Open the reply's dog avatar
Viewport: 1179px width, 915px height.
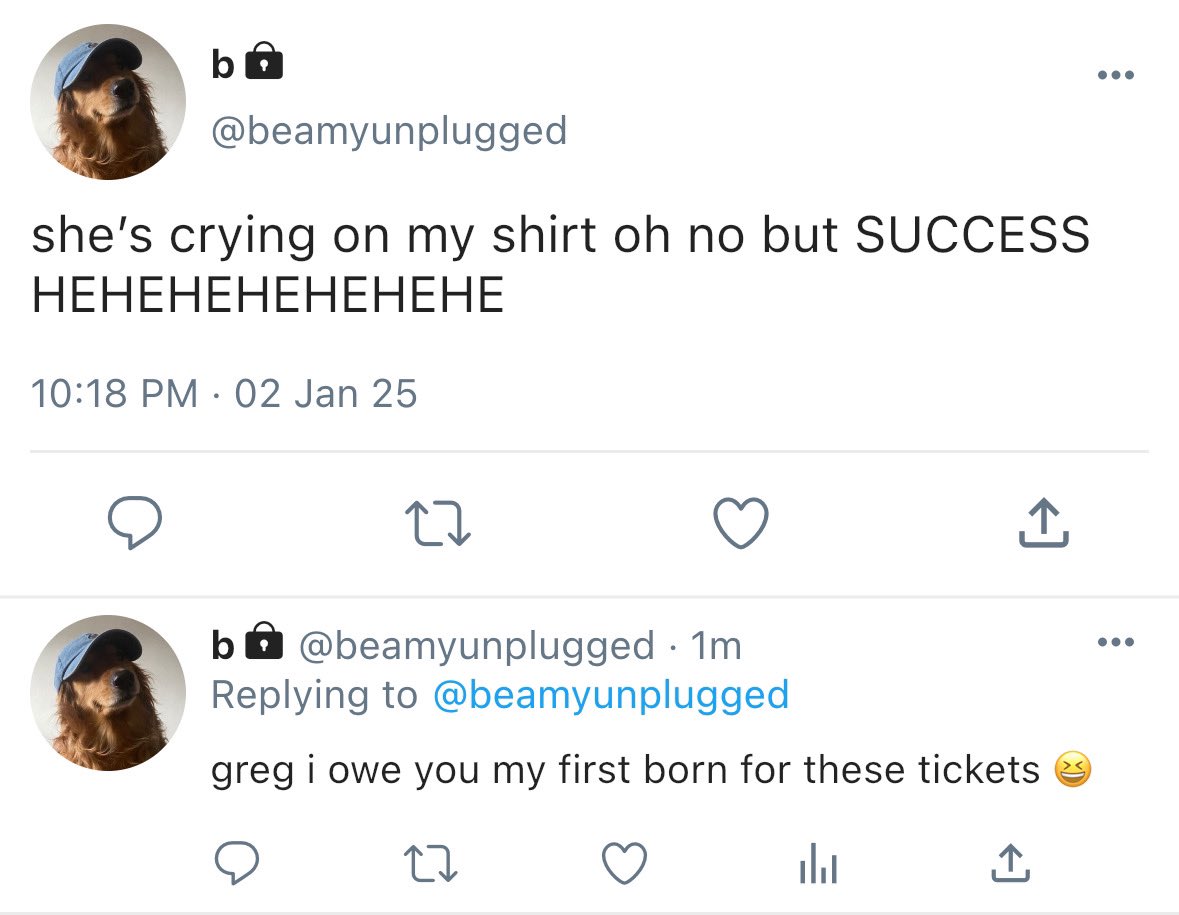point(108,692)
